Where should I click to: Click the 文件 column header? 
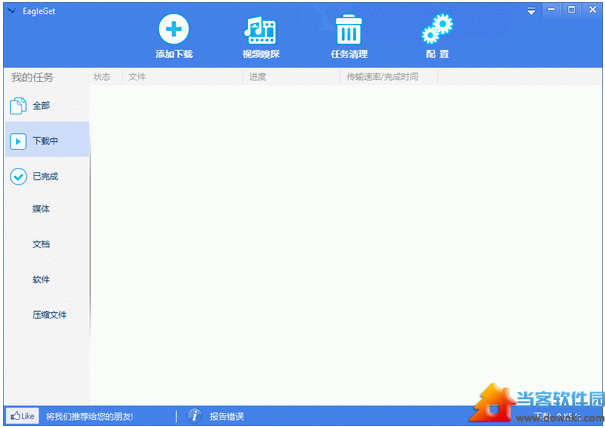click(137, 77)
